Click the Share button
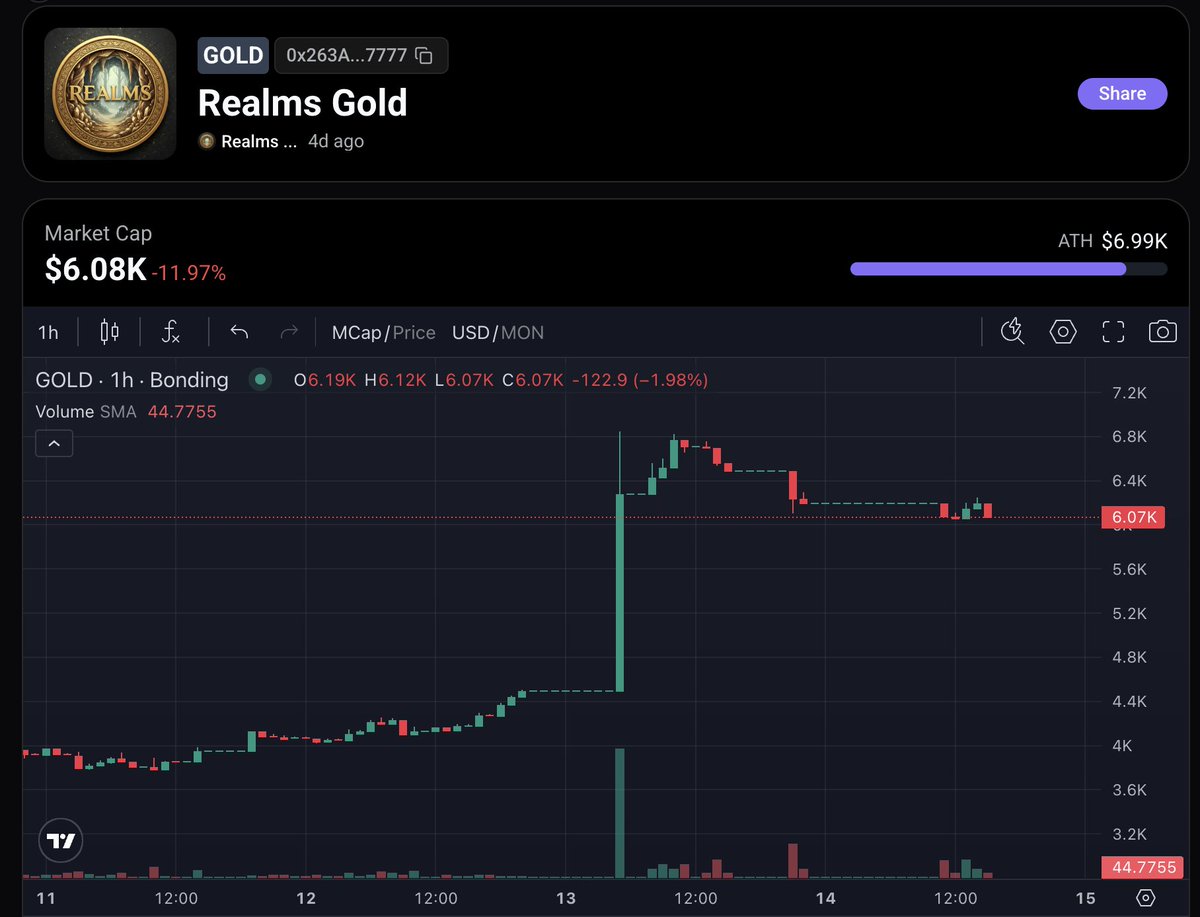1200x917 pixels. pos(1122,94)
